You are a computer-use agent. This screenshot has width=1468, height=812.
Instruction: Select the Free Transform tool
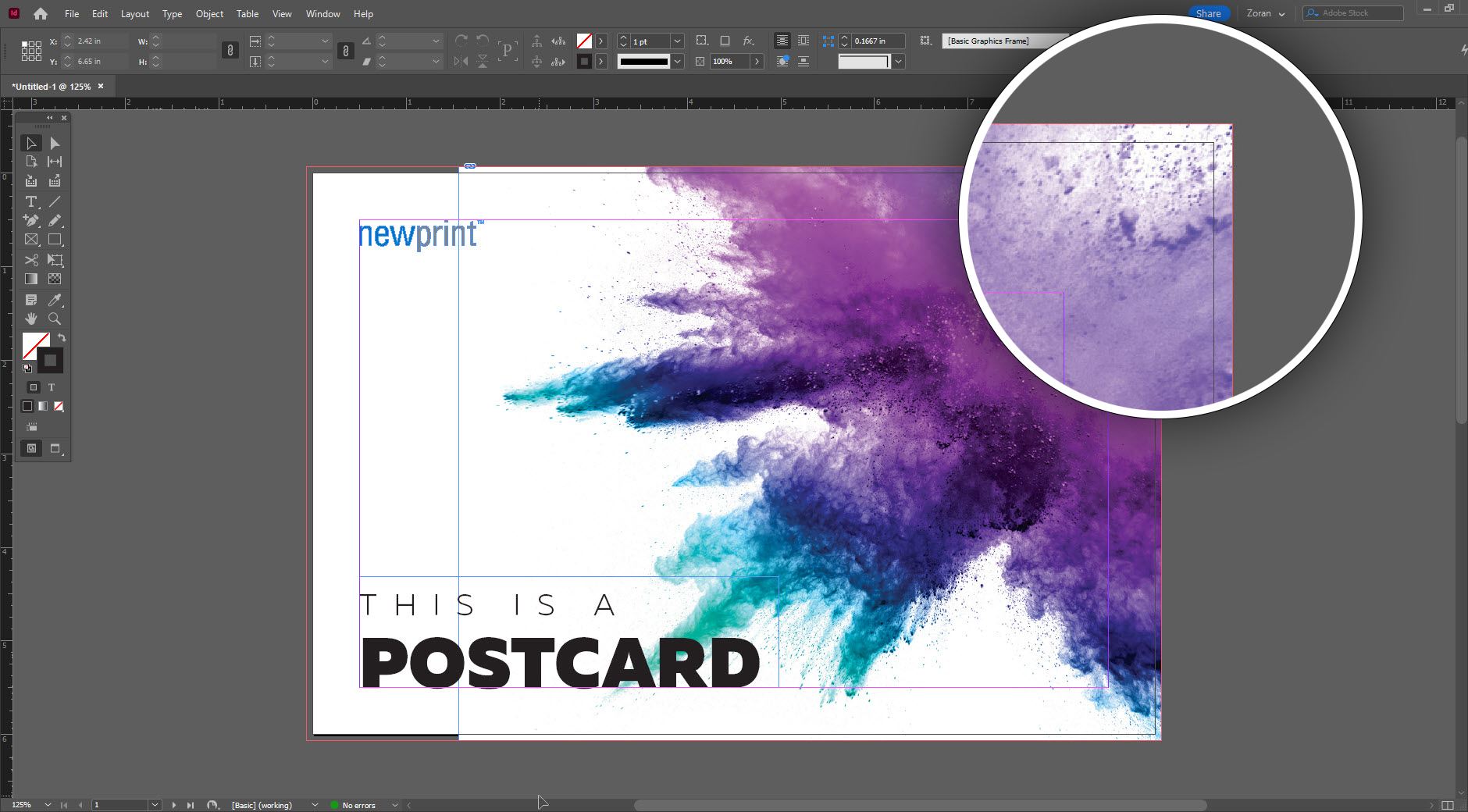(x=55, y=260)
